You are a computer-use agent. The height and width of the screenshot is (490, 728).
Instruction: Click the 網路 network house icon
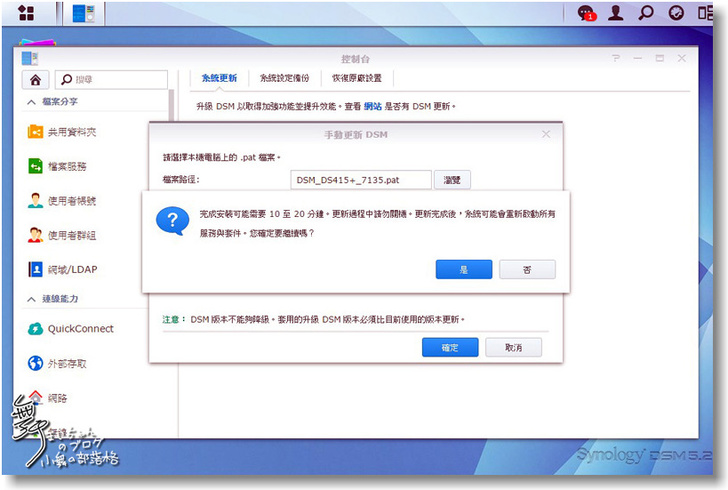pyautogui.click(x=36, y=397)
